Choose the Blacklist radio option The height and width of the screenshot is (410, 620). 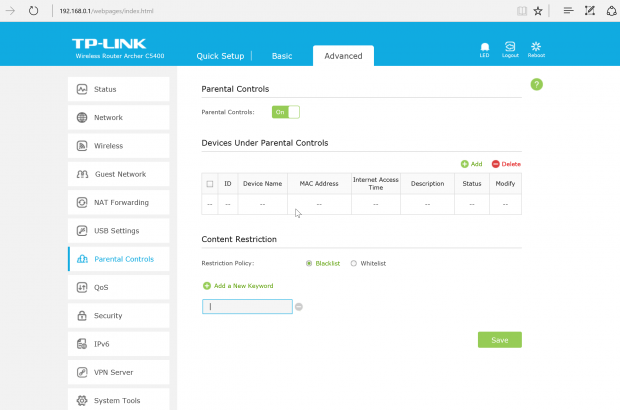tap(309, 263)
